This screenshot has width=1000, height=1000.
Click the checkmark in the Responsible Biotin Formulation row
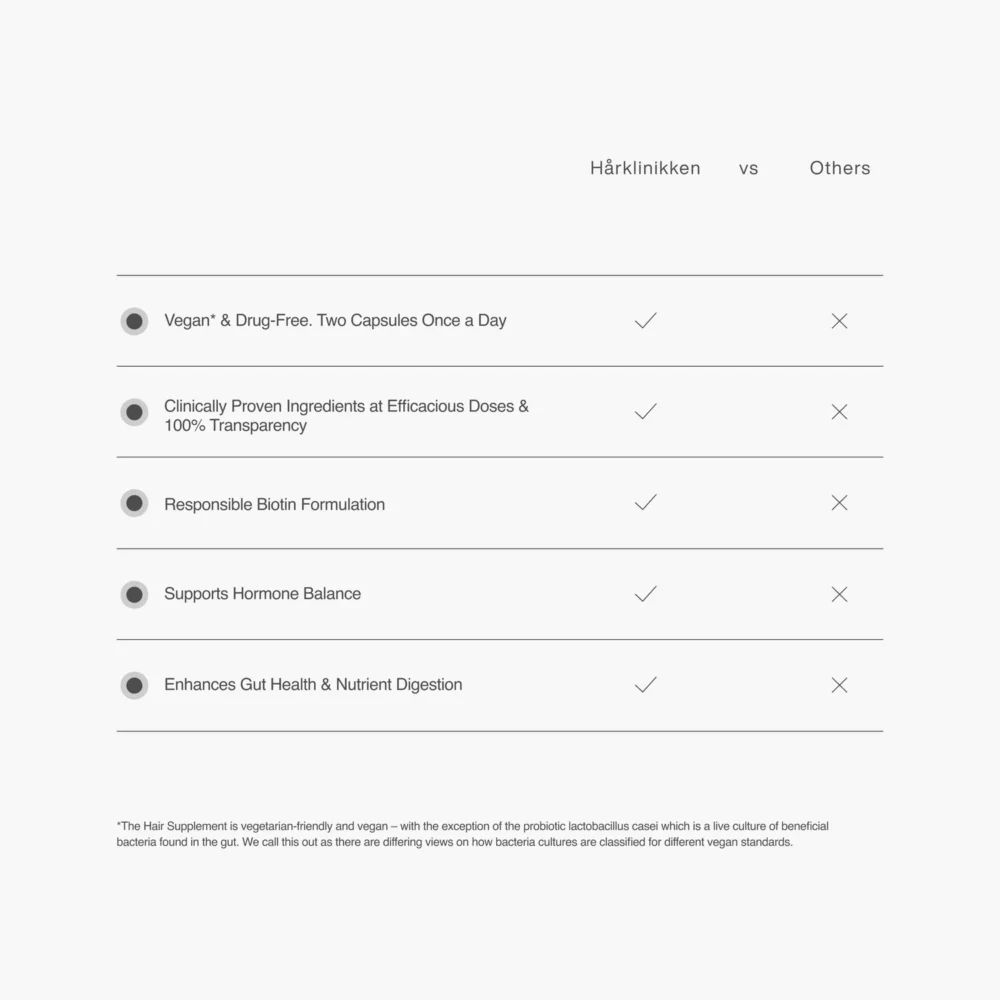point(645,503)
